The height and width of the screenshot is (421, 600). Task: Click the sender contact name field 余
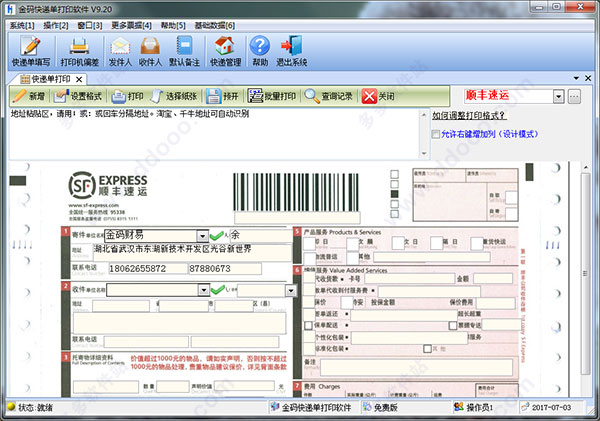click(261, 235)
